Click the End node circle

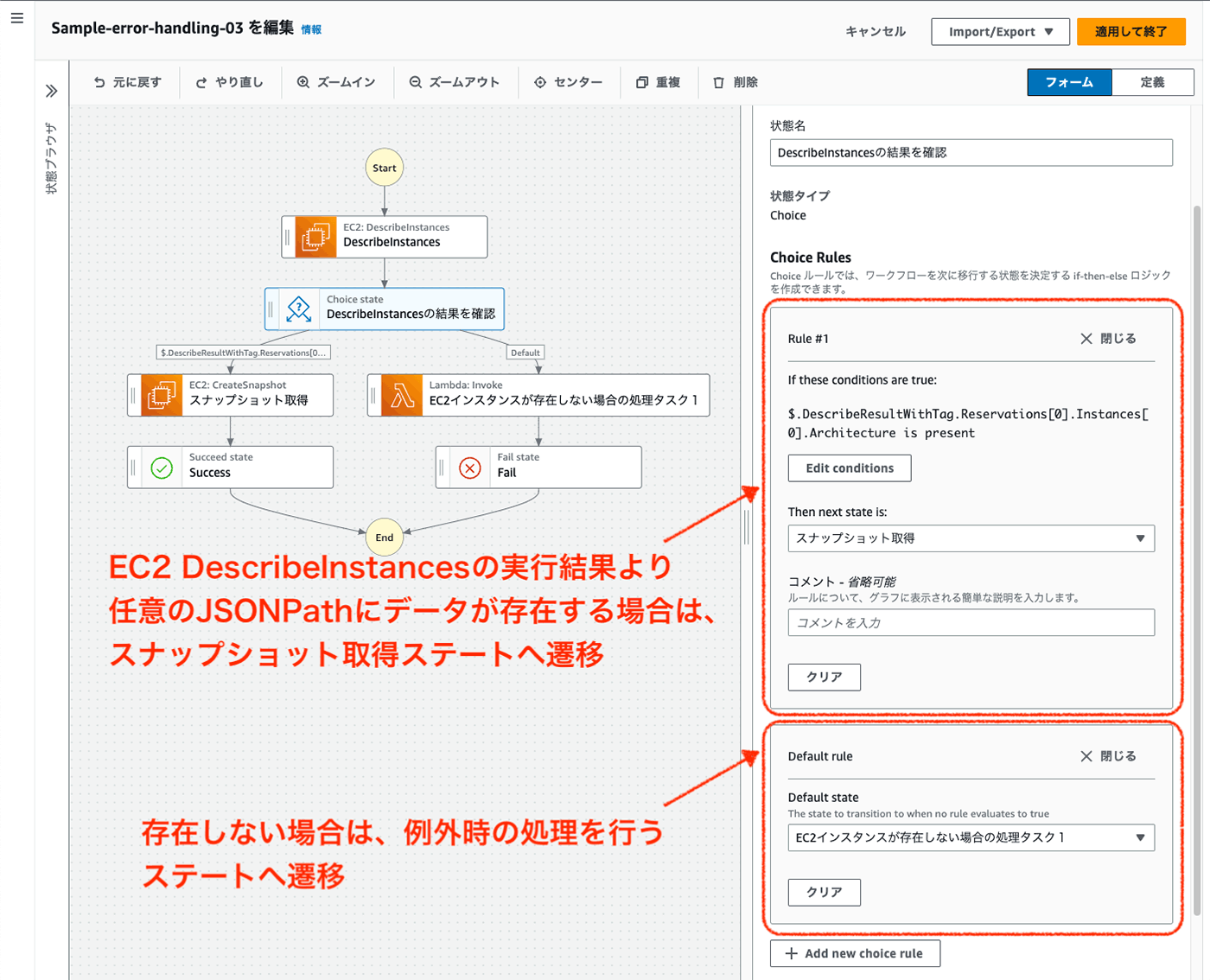pyautogui.click(x=385, y=537)
